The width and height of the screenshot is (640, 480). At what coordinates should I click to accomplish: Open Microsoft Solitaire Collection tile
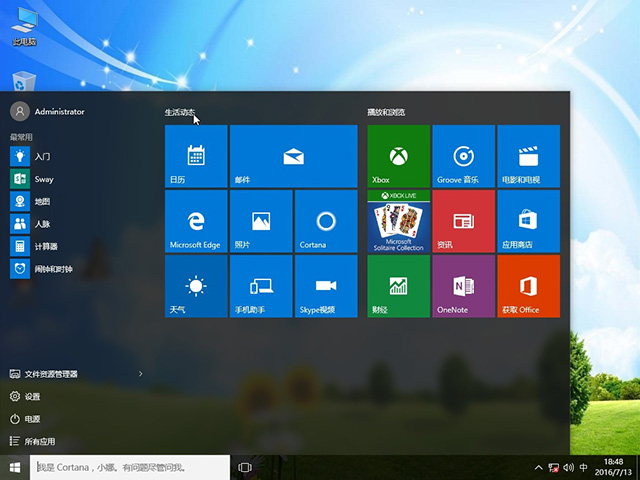coord(398,221)
